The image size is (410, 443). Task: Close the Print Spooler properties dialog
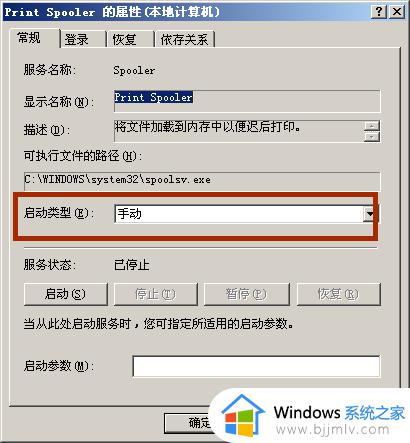point(397,12)
